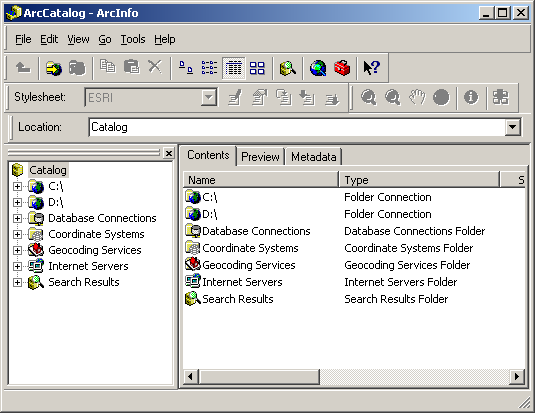Viewport: 535px width, 413px height.
Task: Open the Help menu
Action: pos(165,39)
